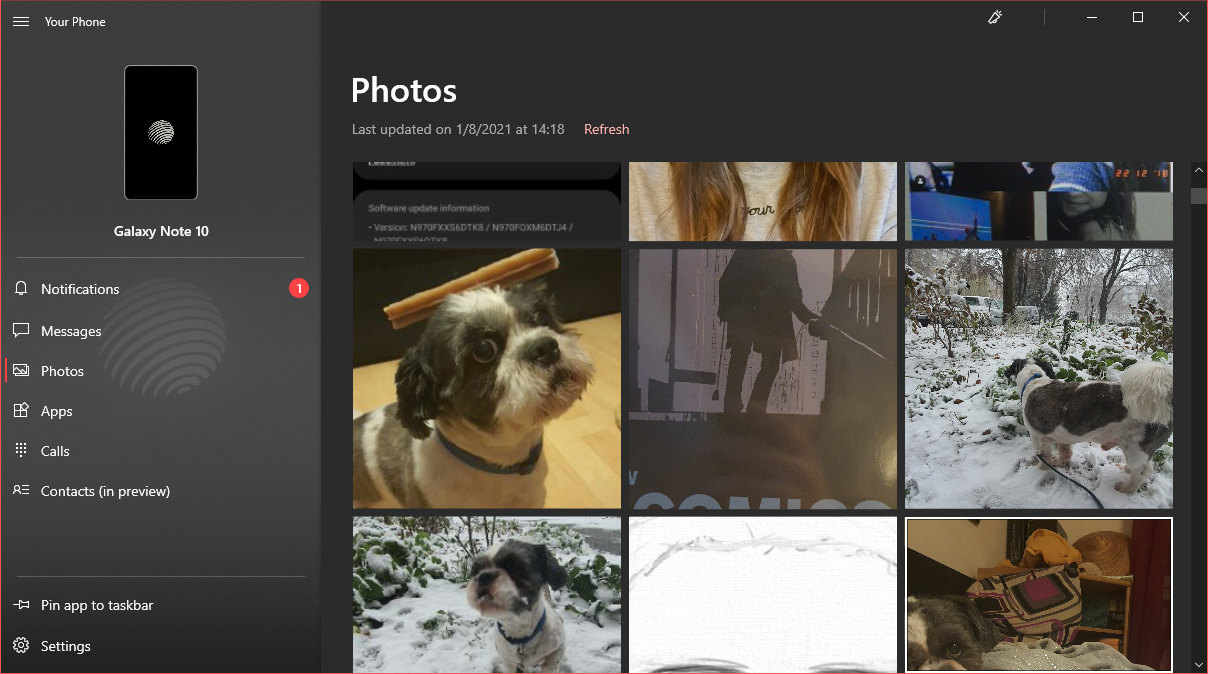
Task: Click the Apps grid icon
Action: pyautogui.click(x=21, y=411)
